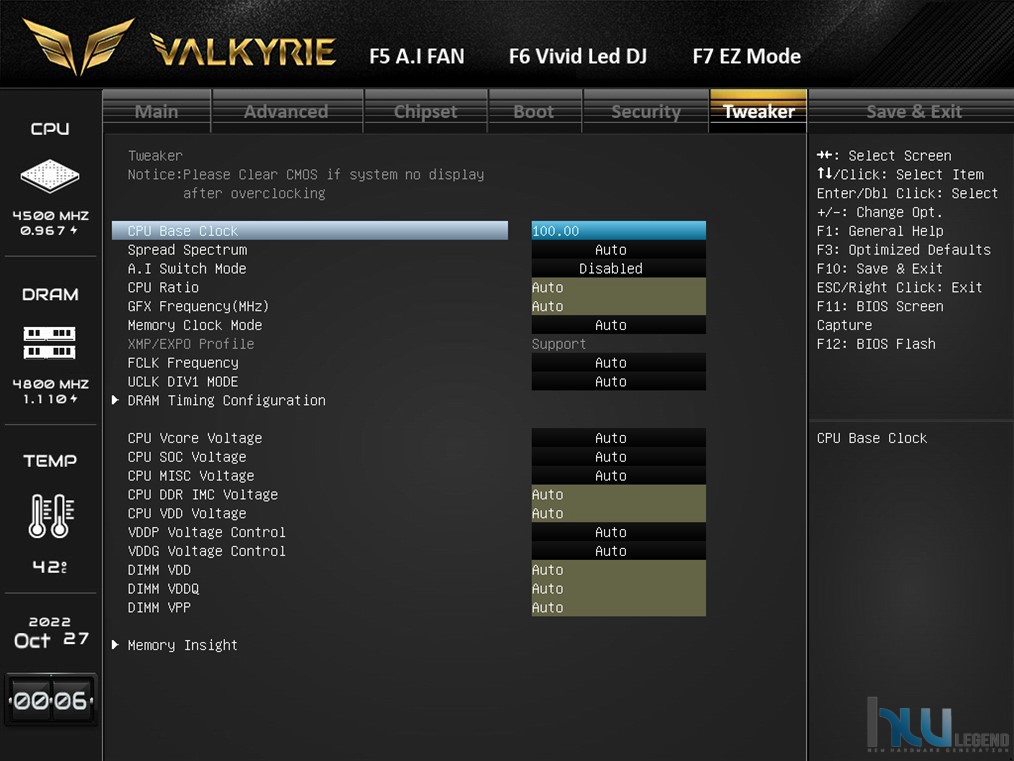
Task: Click CPU VDD Voltage value field
Action: tap(618, 513)
